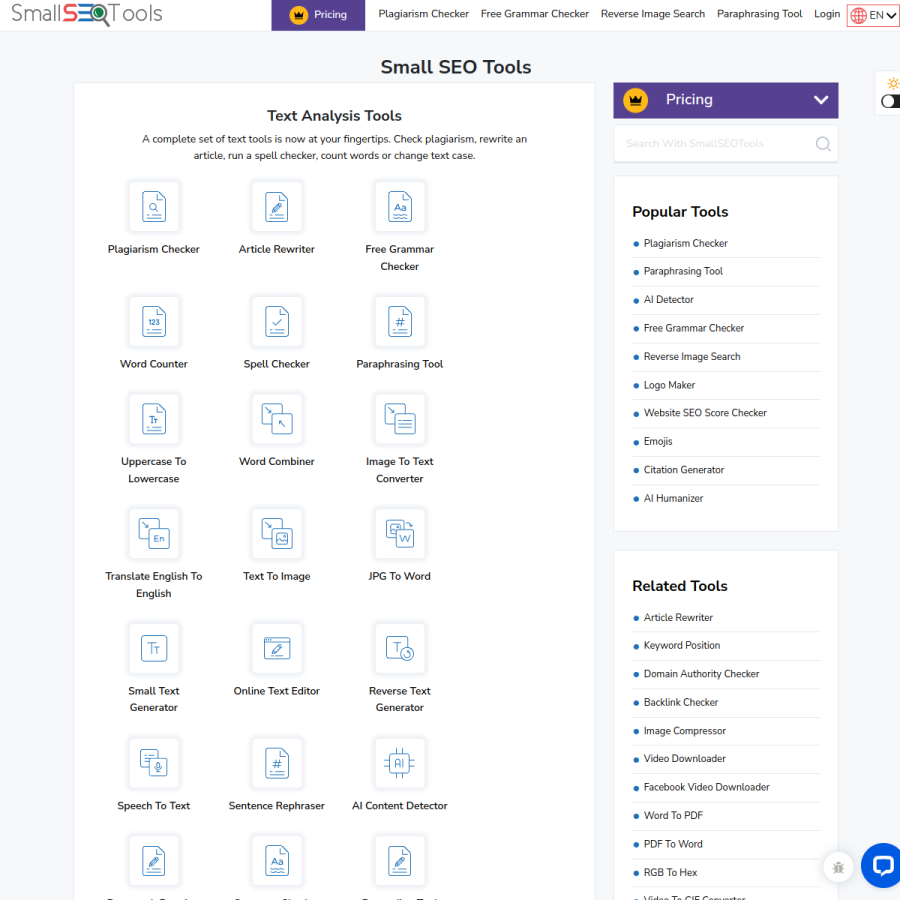Open the Text To Image tool icon
This screenshot has width=900, height=900.
tap(277, 534)
